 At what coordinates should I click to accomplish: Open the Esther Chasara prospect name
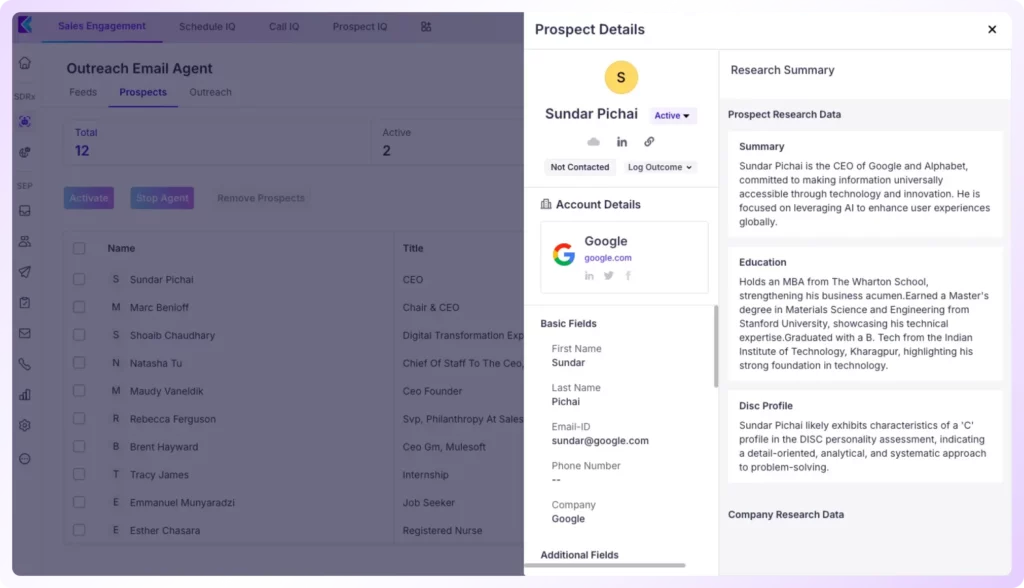pyautogui.click(x=165, y=531)
